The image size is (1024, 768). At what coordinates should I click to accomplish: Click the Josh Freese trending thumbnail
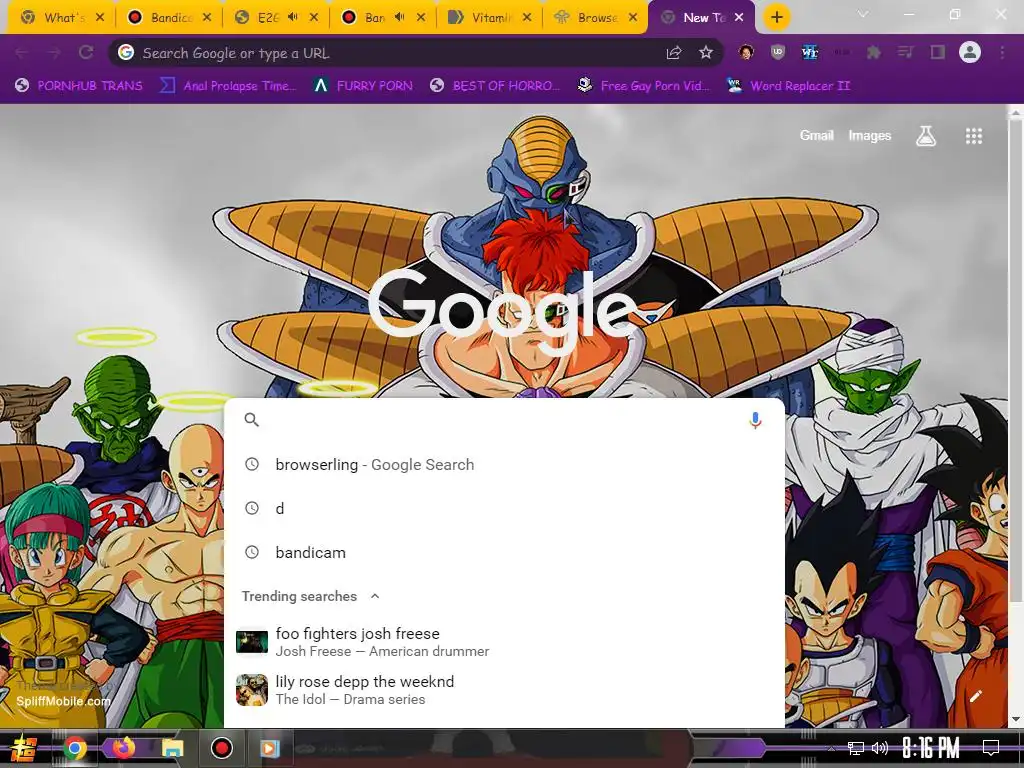251,641
